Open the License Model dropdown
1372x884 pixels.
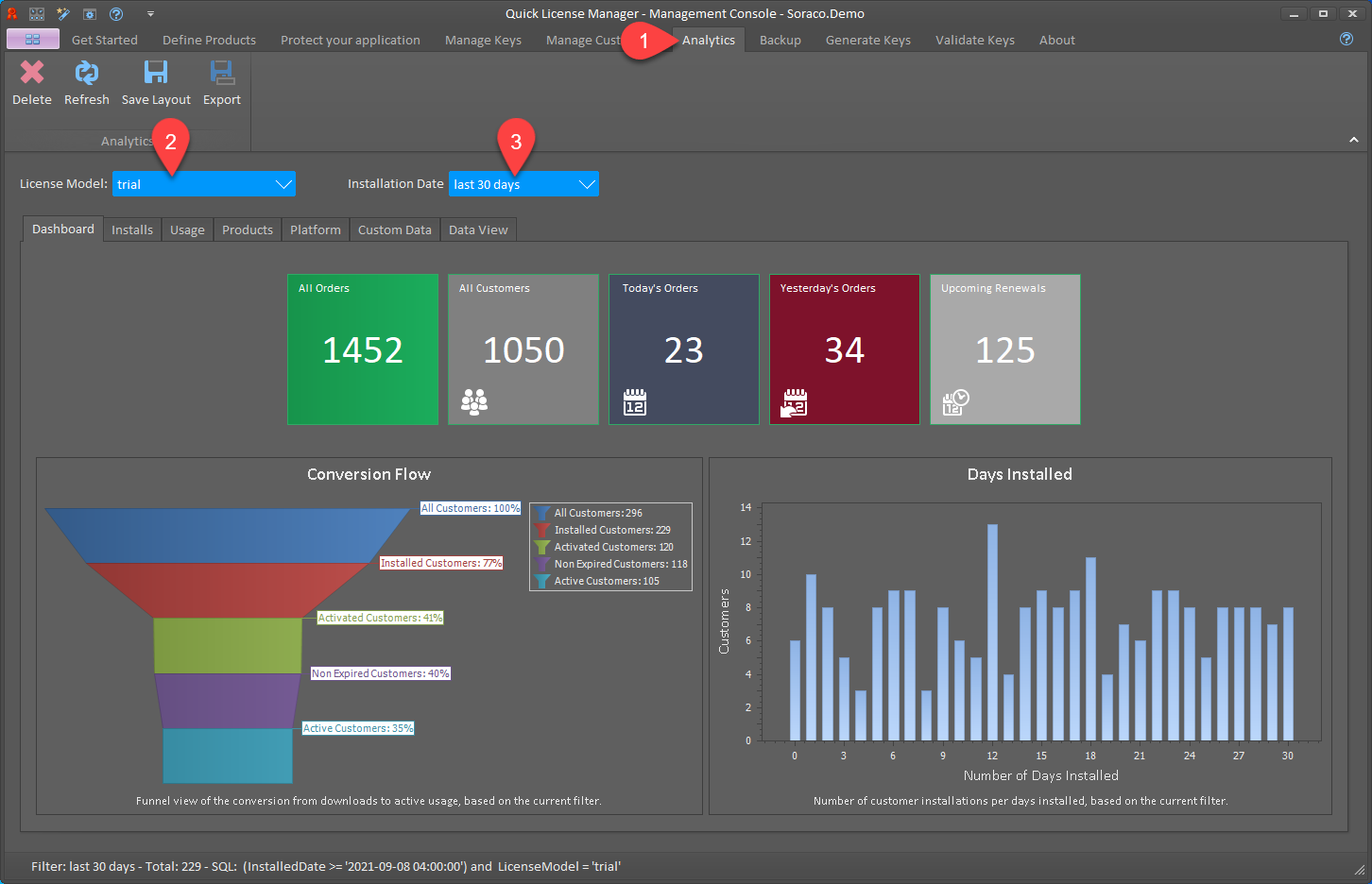click(x=204, y=184)
